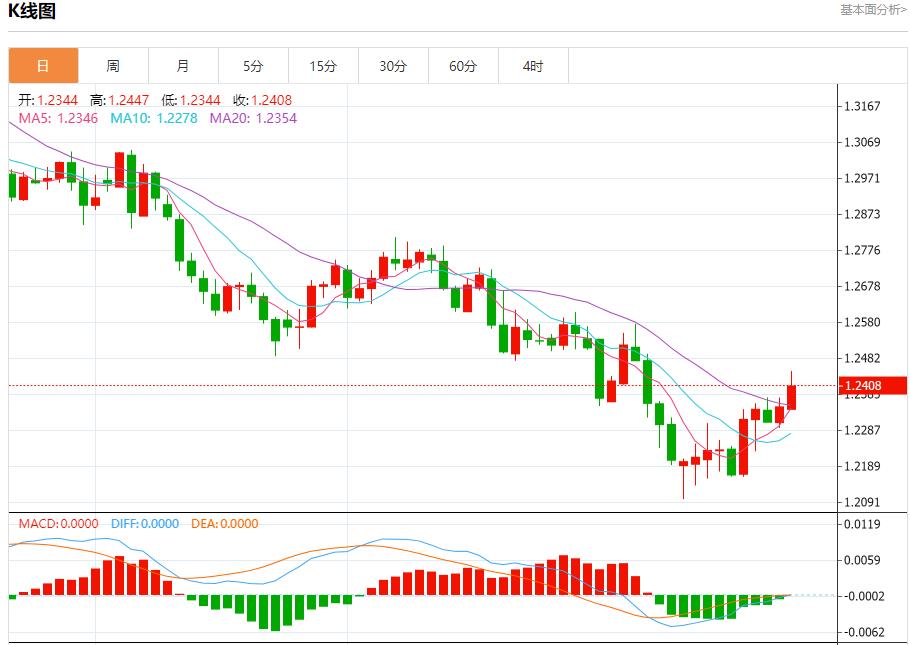Select the 日 daily chart tab
The width and height of the screenshot is (910, 645).
tap(43, 66)
